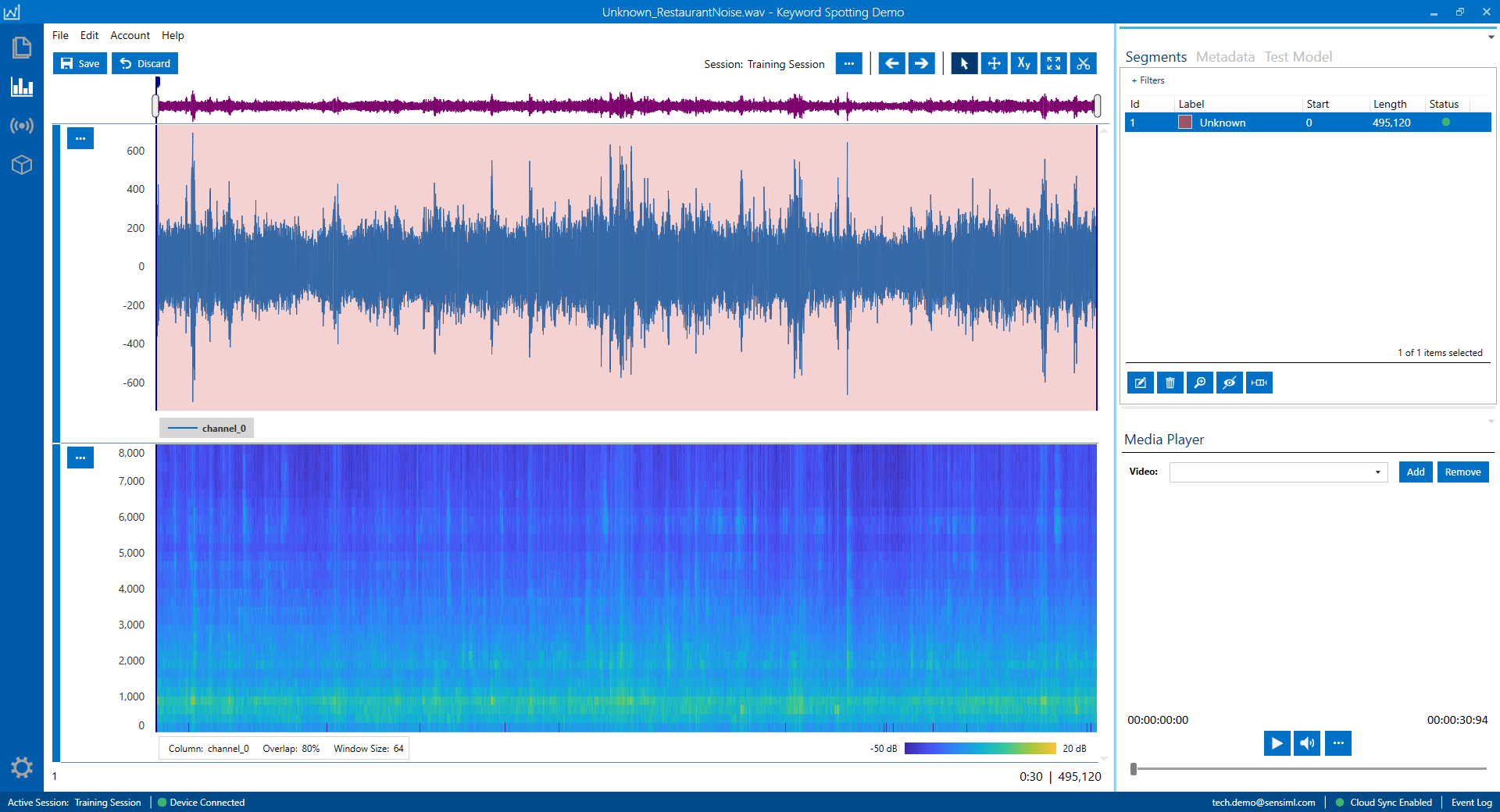Open waveform graph options menu button
The image size is (1500, 812).
pyautogui.click(x=80, y=138)
